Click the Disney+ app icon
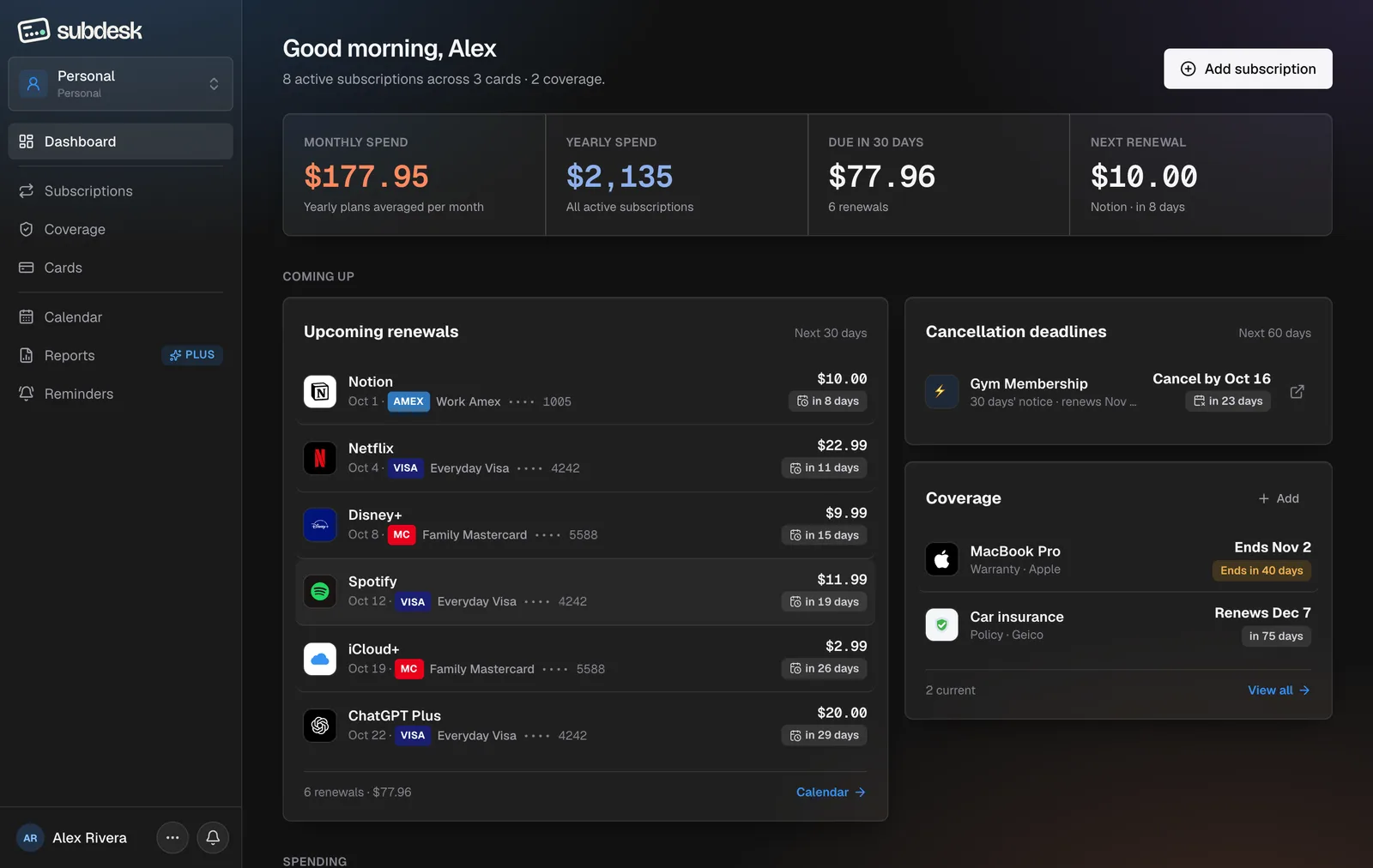1373x868 pixels. click(x=320, y=525)
